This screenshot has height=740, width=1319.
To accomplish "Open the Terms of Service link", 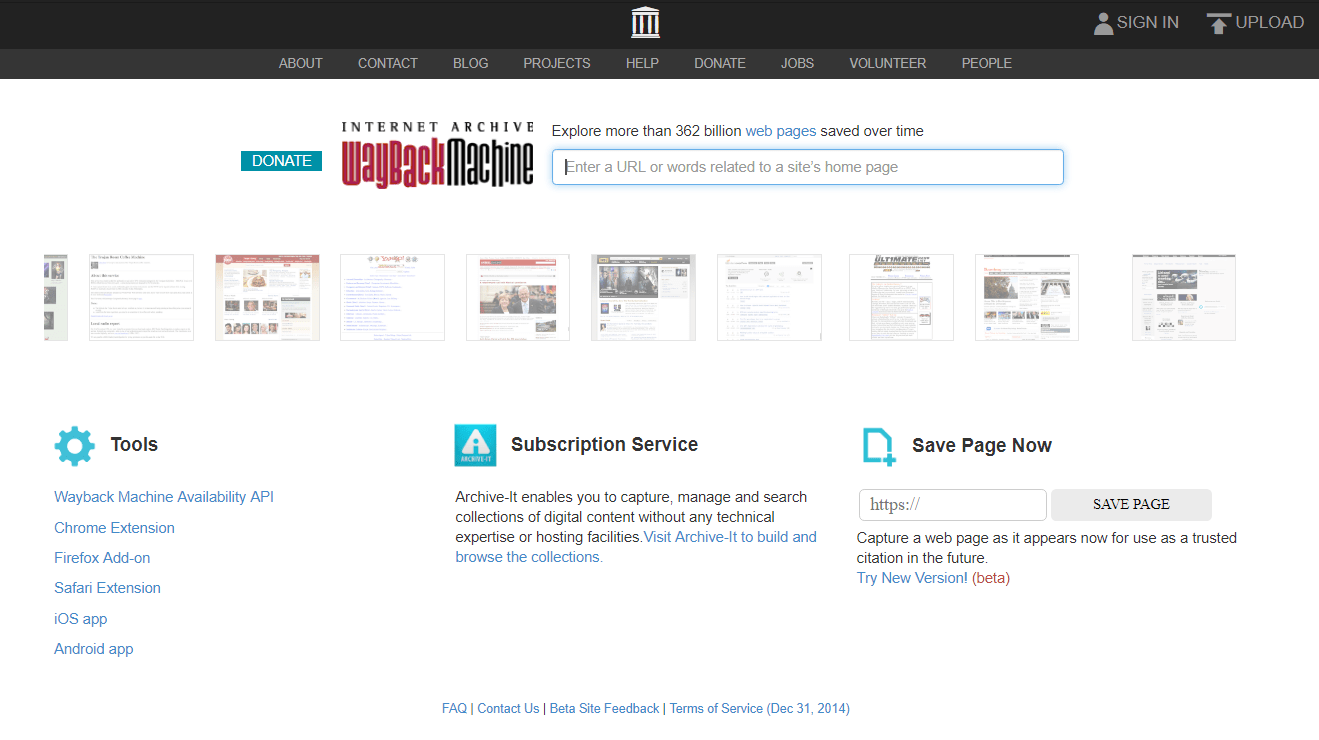I will point(760,708).
